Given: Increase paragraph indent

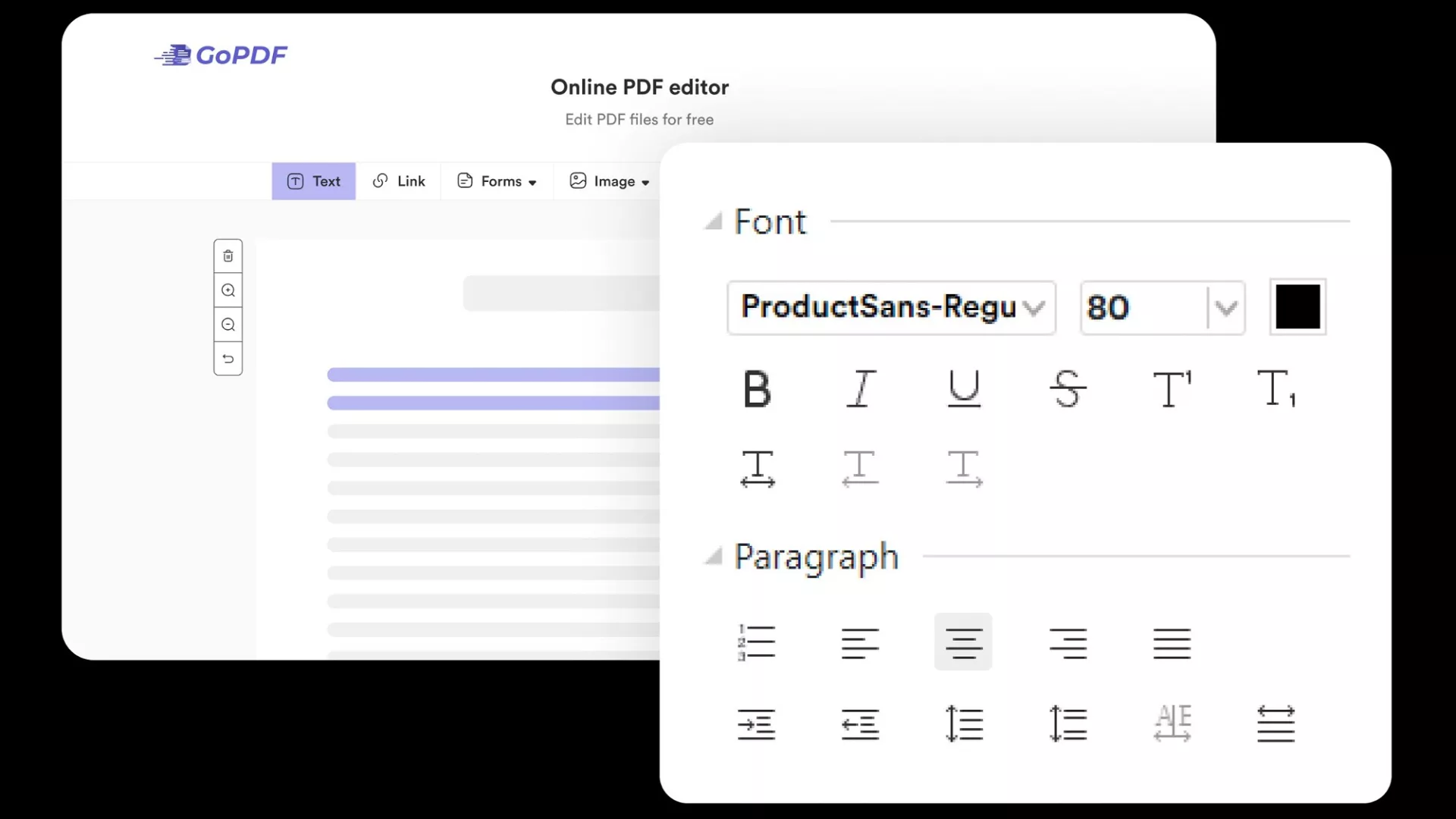Looking at the screenshot, I should coord(756,724).
